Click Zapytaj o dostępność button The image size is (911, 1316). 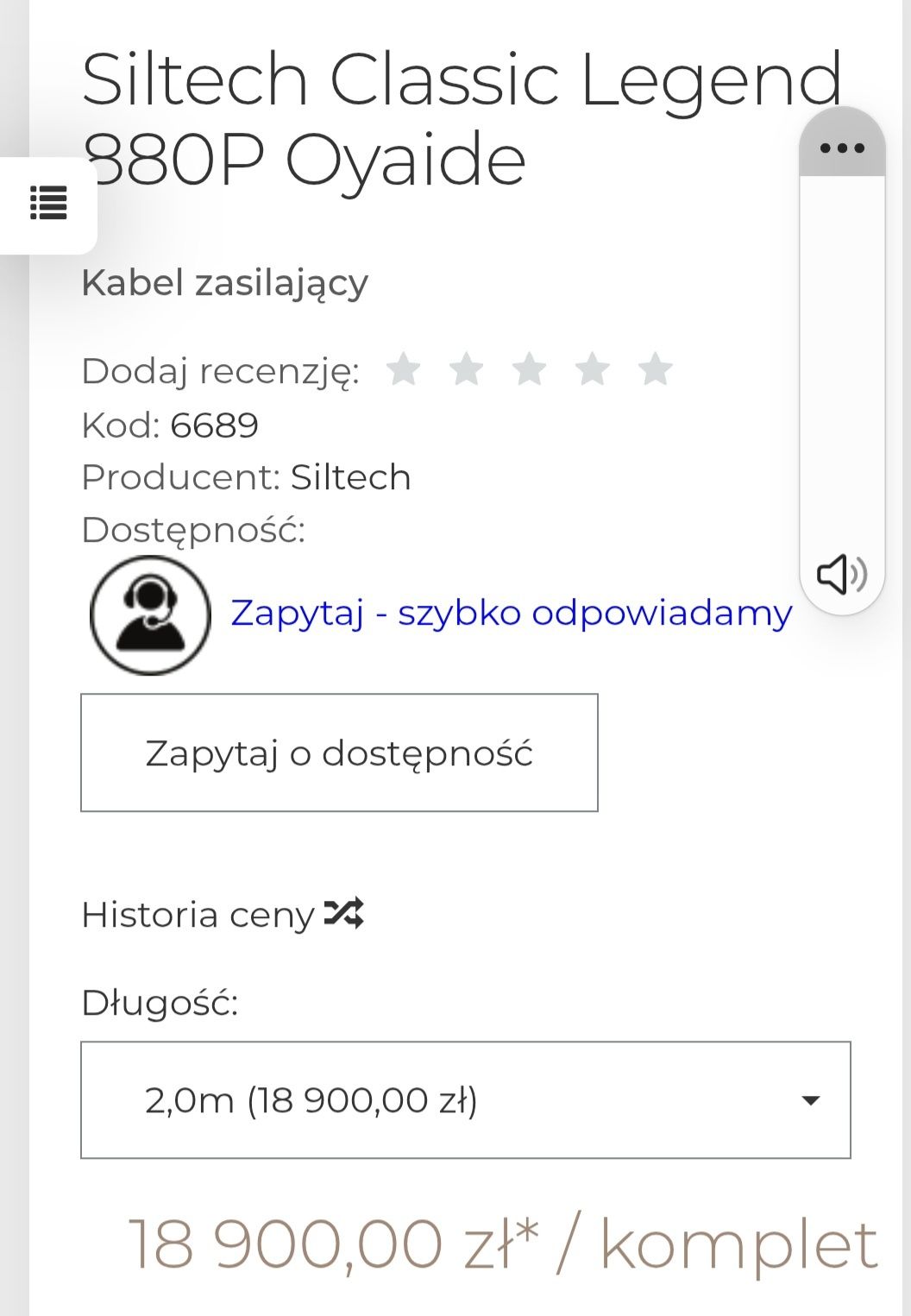tap(339, 752)
